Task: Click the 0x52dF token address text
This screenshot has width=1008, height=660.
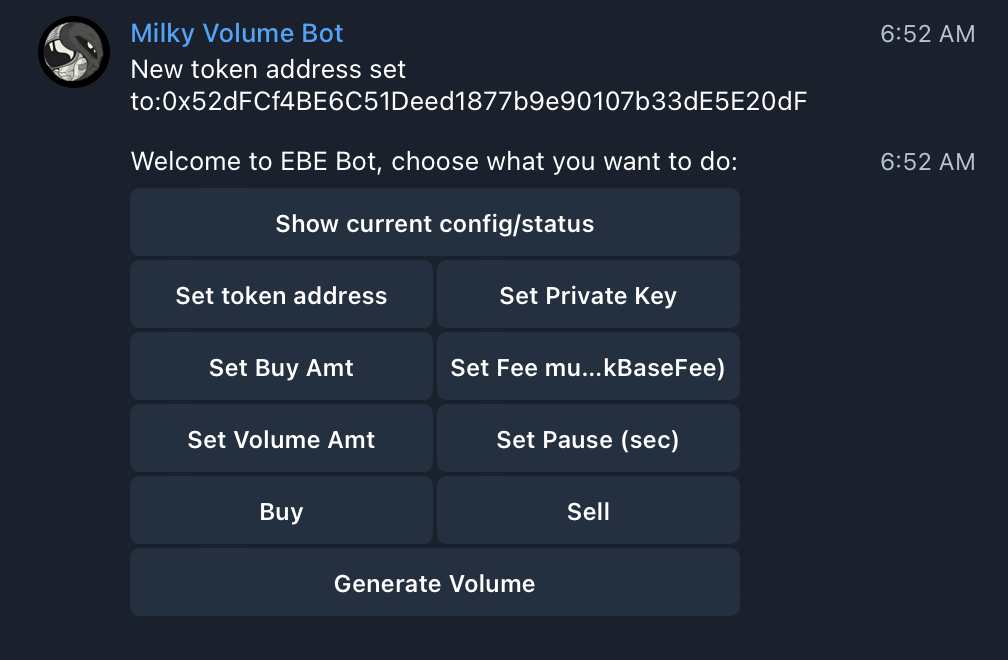Action: [x=484, y=101]
